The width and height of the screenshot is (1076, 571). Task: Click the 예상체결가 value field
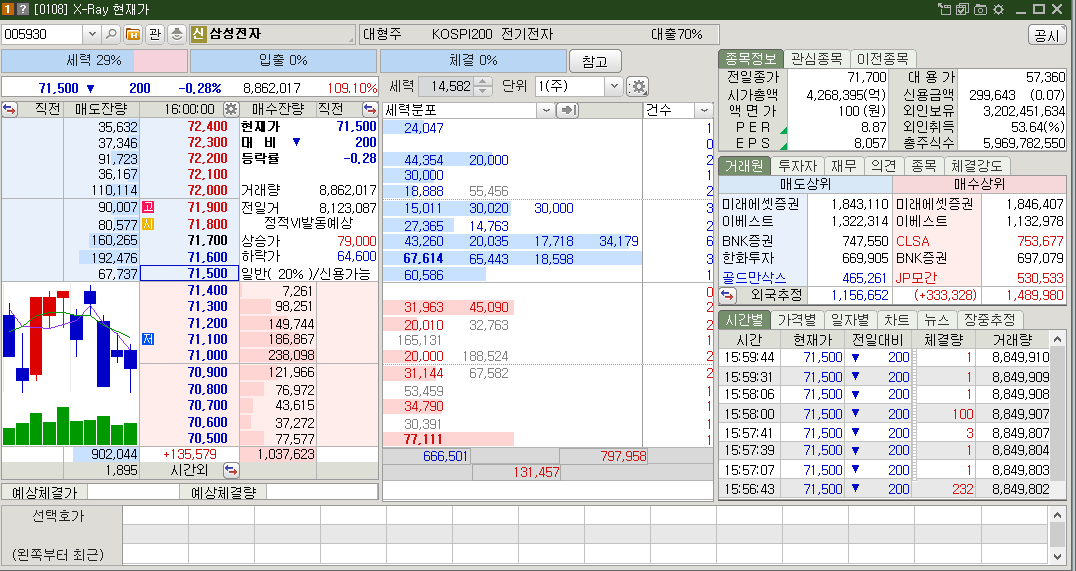pos(134,492)
